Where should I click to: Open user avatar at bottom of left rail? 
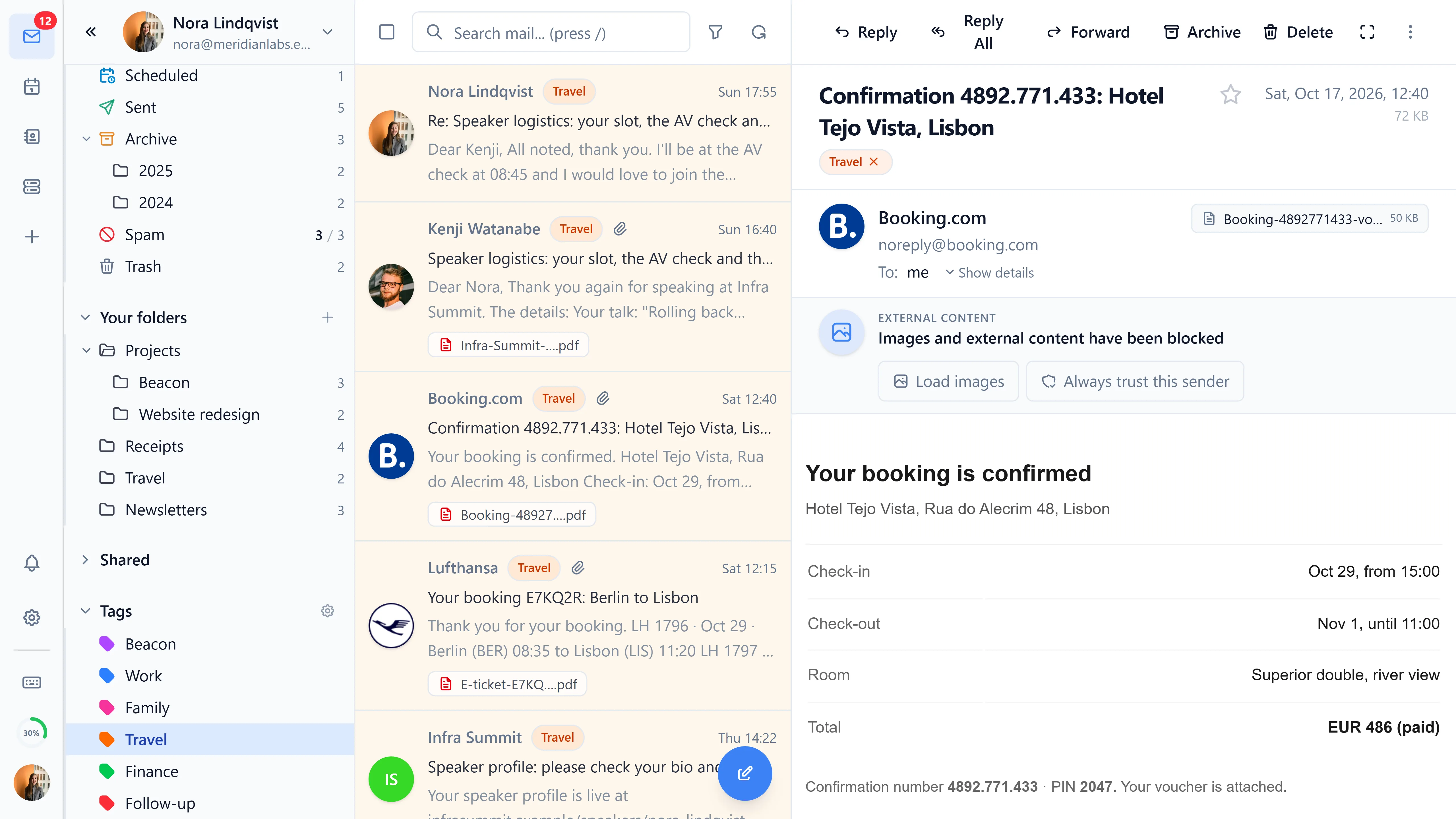32,782
